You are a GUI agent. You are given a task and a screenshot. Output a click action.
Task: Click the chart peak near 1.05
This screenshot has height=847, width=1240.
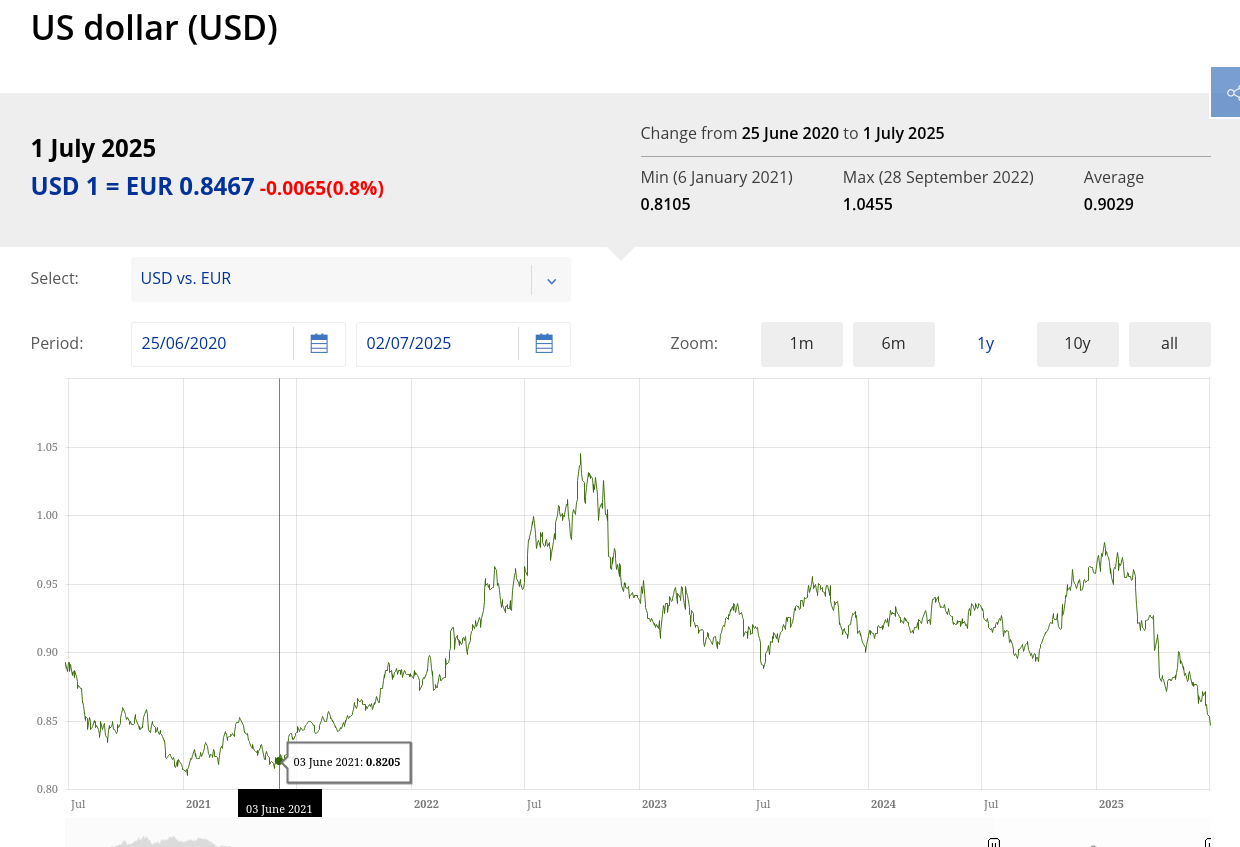[x=580, y=454]
